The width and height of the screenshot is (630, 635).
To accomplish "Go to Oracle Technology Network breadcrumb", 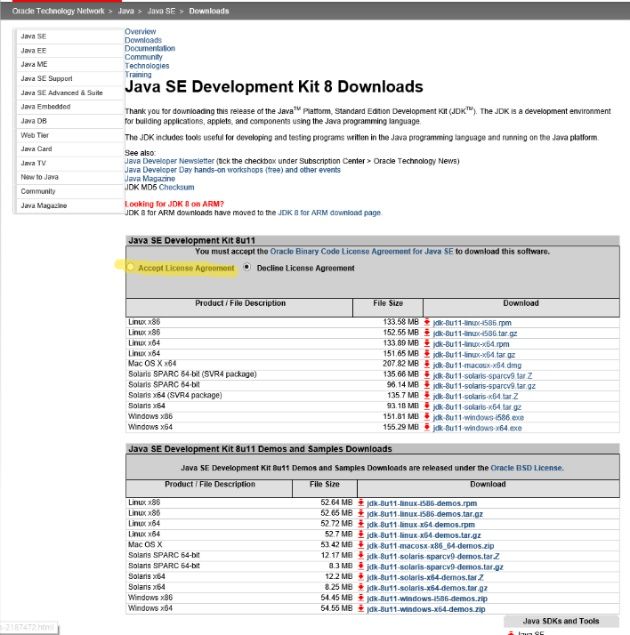I will coord(58,11).
